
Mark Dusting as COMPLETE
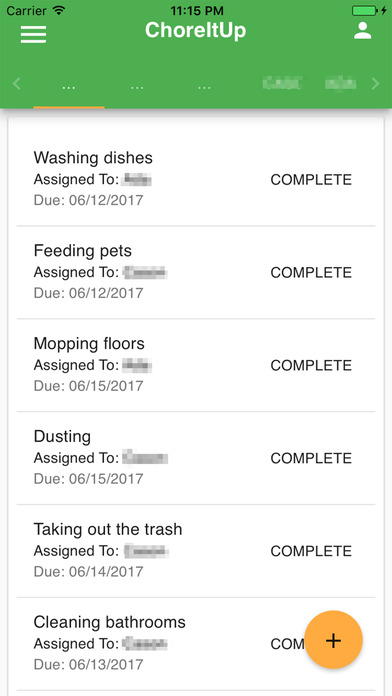coord(311,458)
